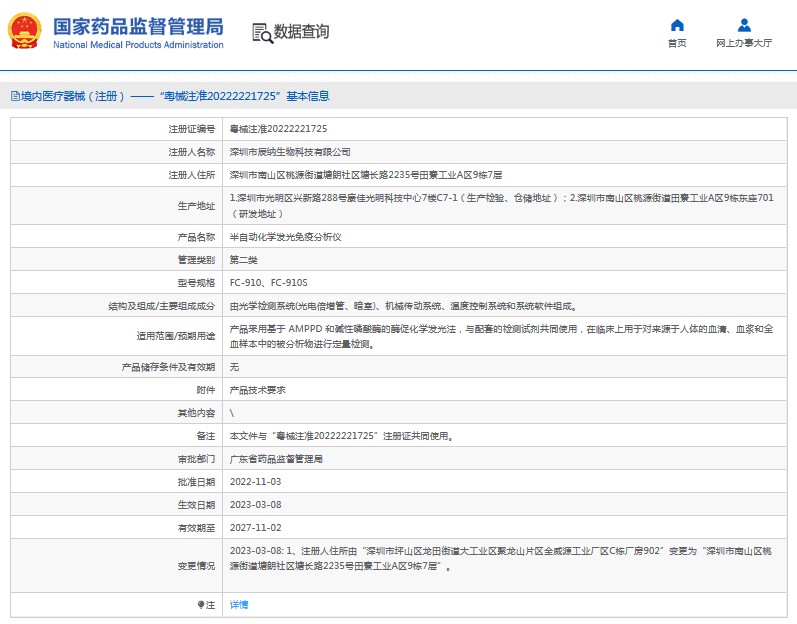Click the 管理类别 row label
The width and height of the screenshot is (797, 624).
(196, 260)
